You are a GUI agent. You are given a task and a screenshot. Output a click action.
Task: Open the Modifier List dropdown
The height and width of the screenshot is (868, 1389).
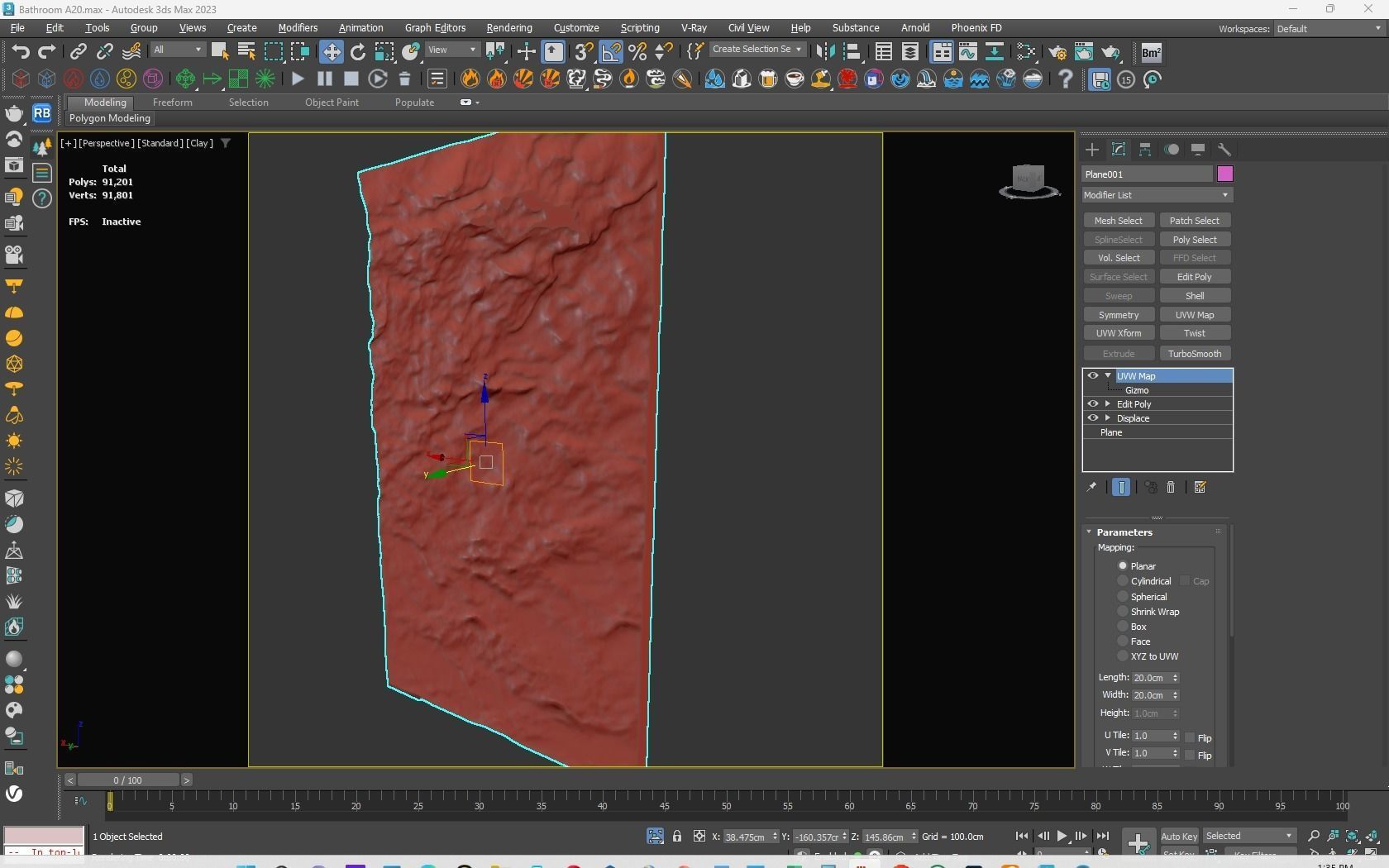1157,195
